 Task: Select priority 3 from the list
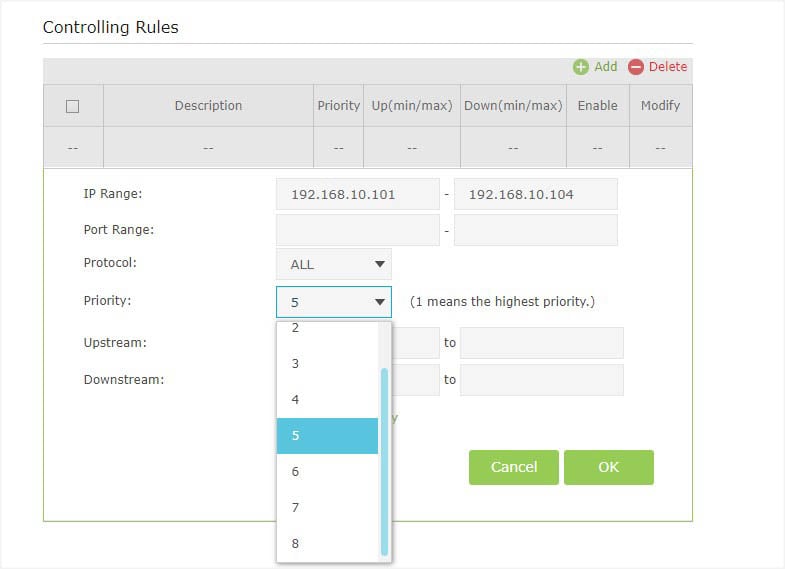coord(327,363)
